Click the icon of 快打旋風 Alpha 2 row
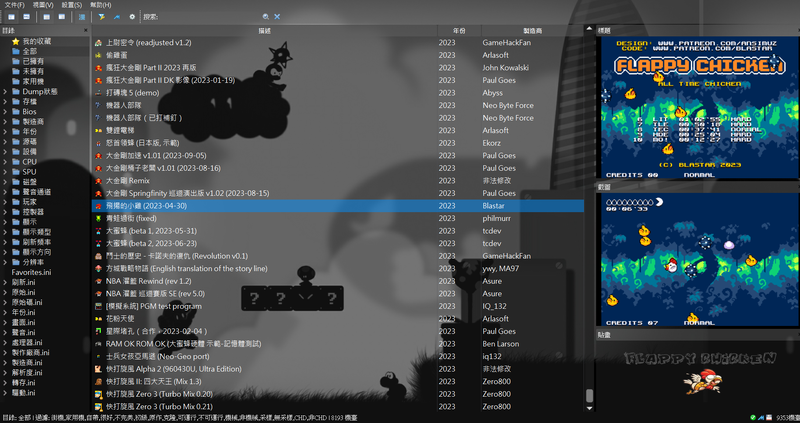The height and width of the screenshot is (423, 800). pos(98,369)
